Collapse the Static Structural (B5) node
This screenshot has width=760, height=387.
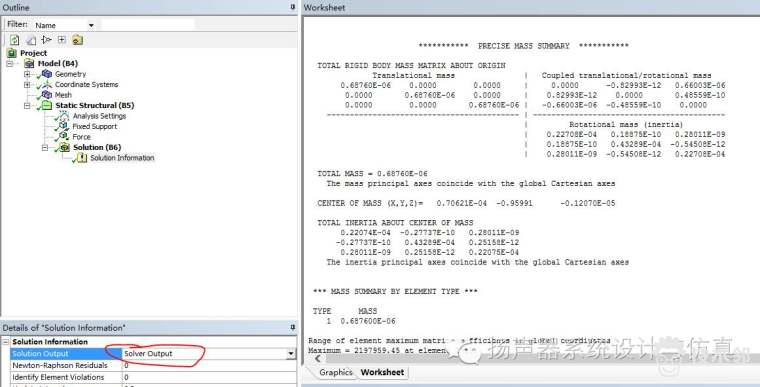tap(27, 105)
